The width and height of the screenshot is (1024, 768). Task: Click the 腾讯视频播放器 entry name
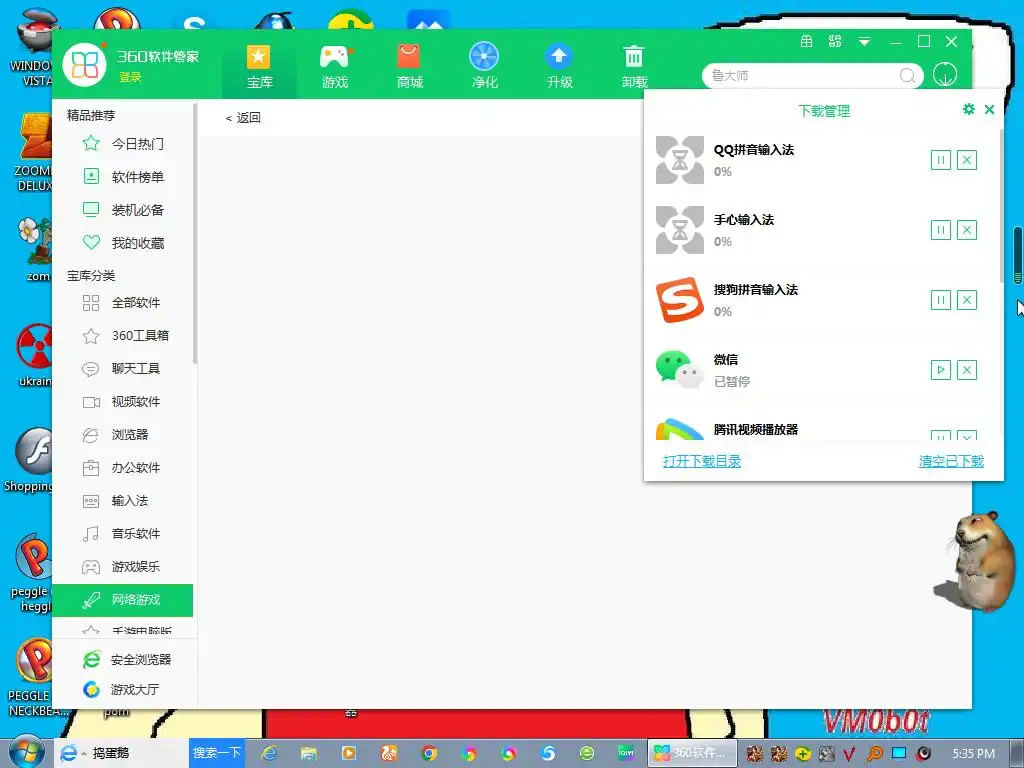pyautogui.click(x=756, y=430)
